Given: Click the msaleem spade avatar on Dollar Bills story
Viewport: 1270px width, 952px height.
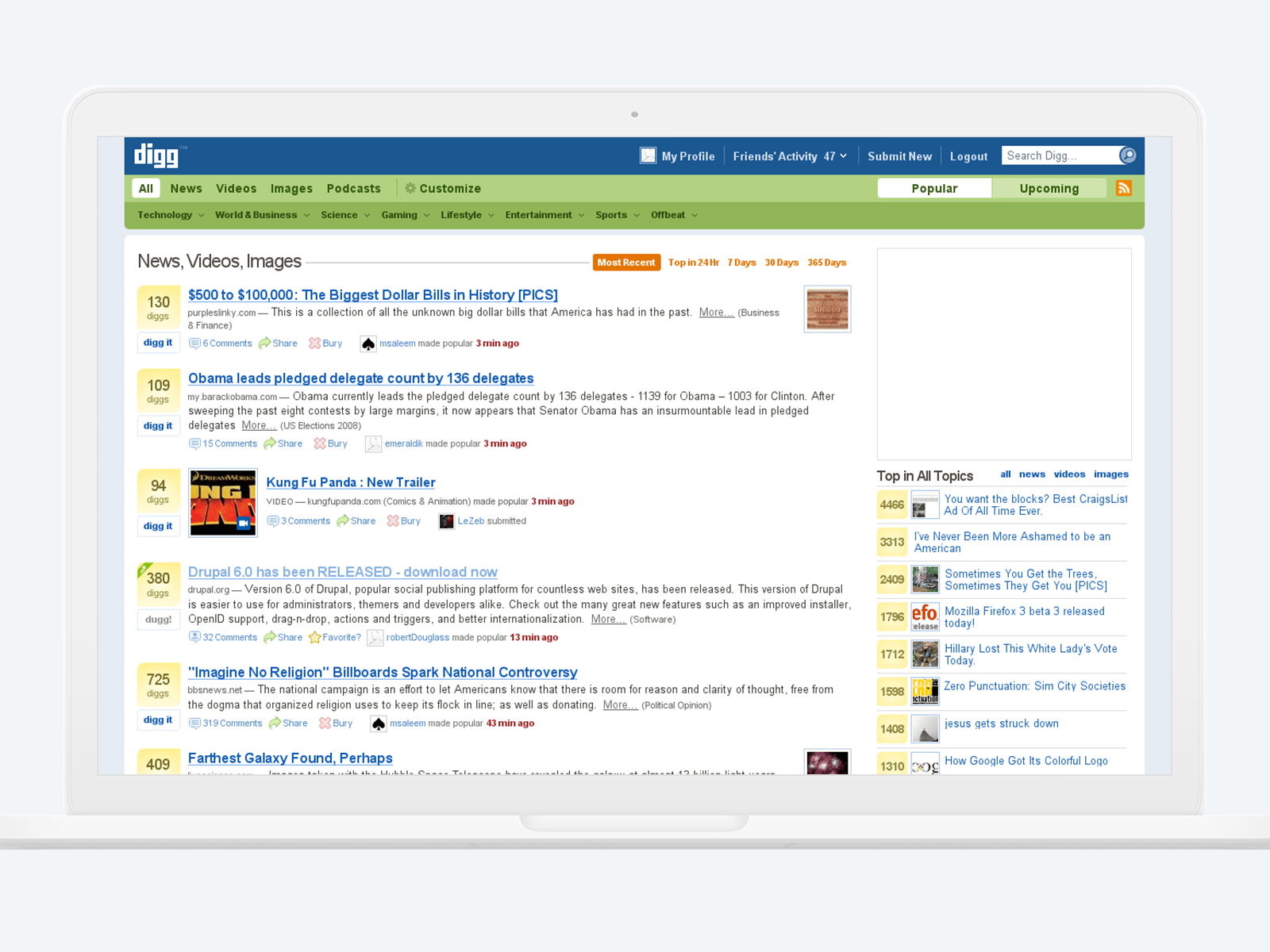Looking at the screenshot, I should pos(368,344).
